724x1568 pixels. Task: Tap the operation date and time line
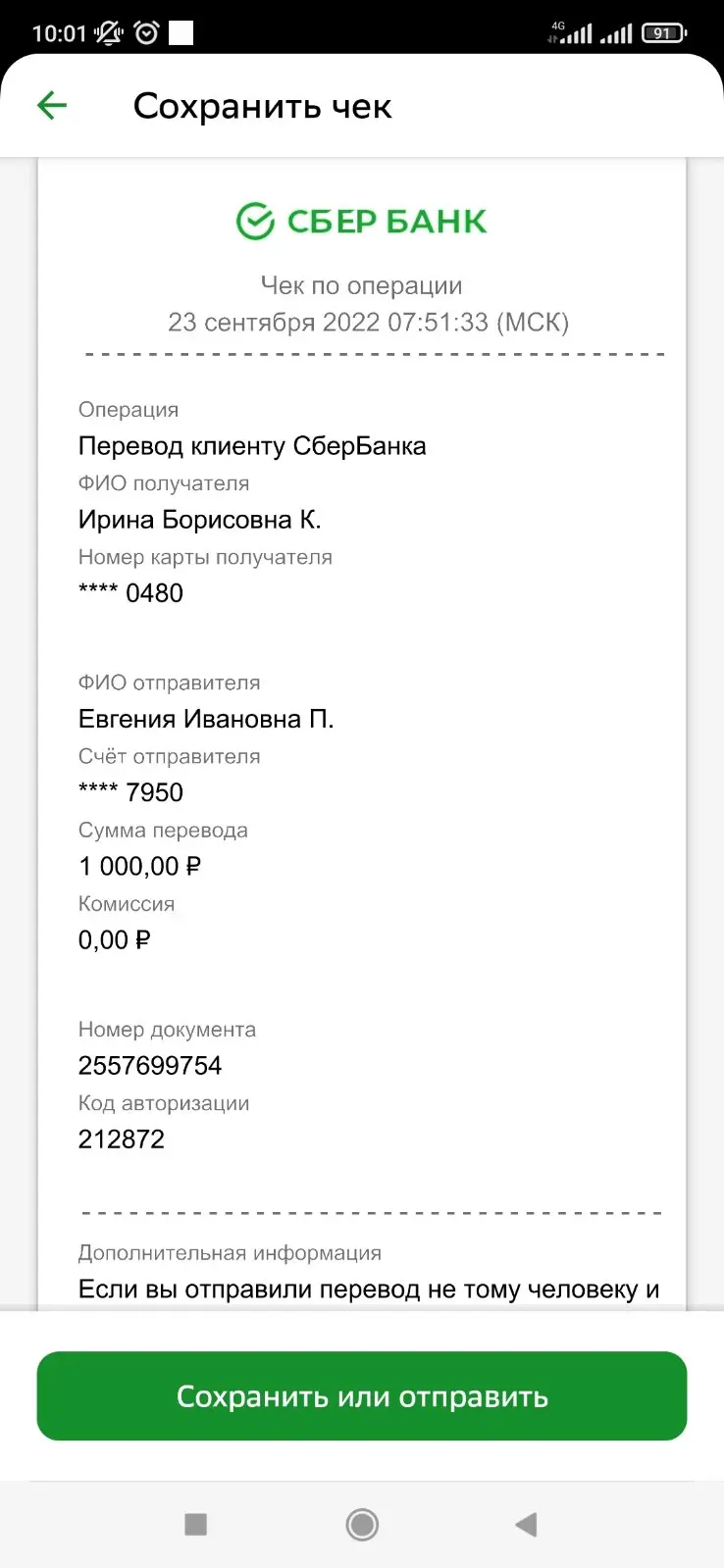(x=368, y=322)
